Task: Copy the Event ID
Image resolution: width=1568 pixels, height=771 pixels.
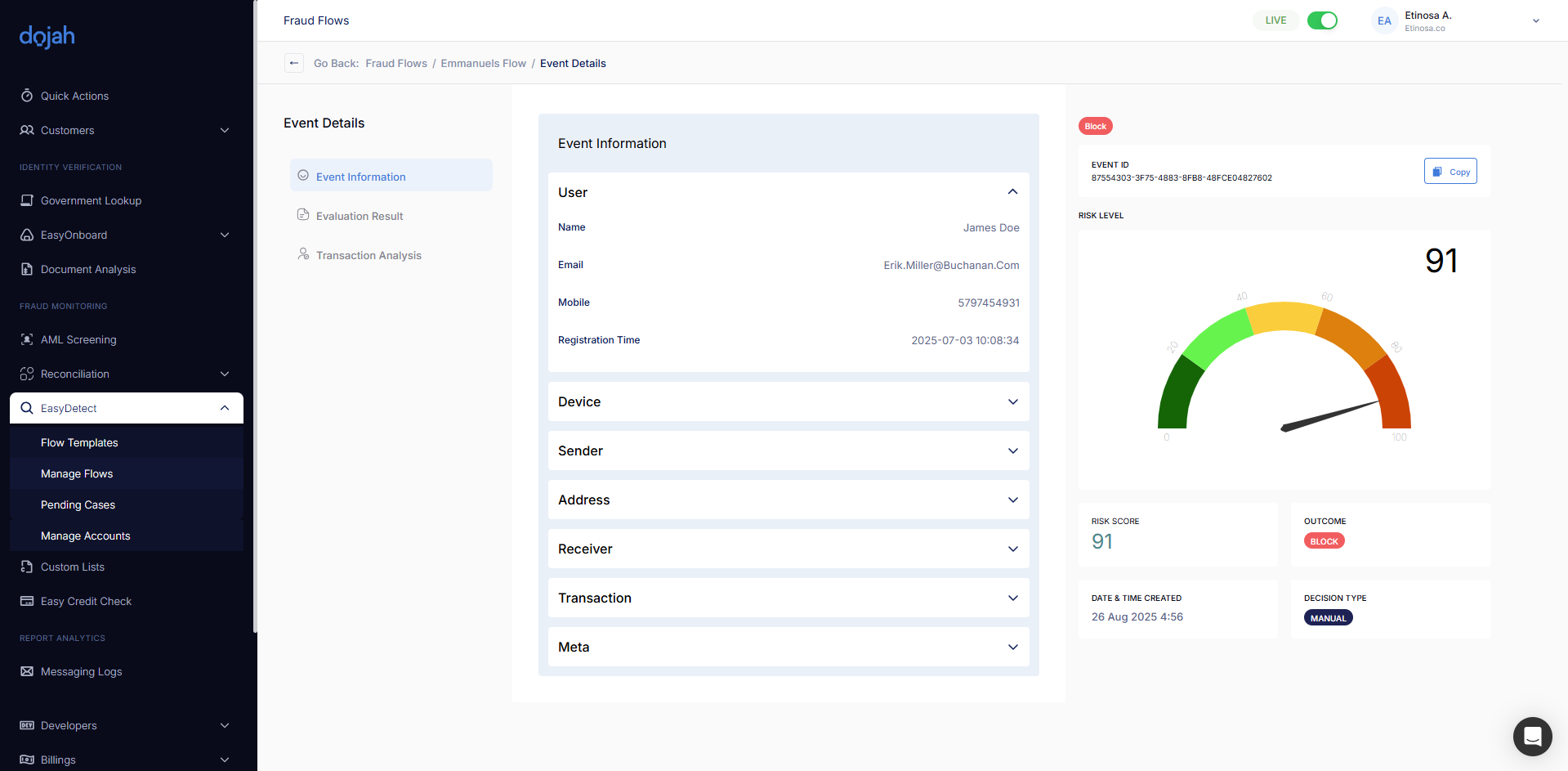Action: pyautogui.click(x=1450, y=172)
